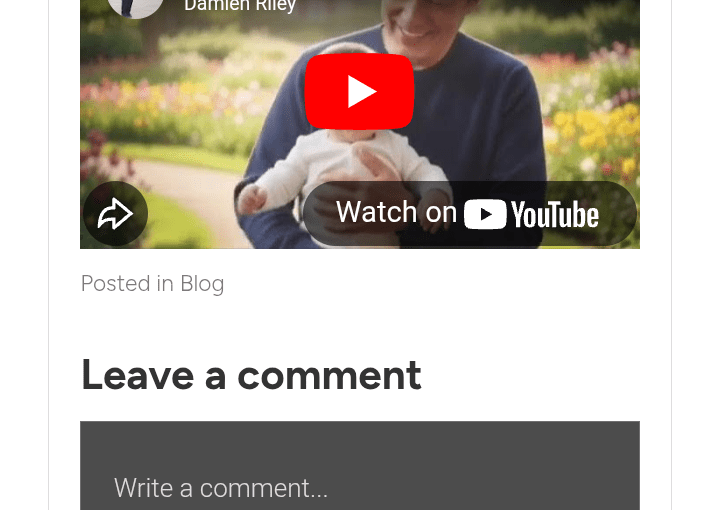Click the garden path in the video

(184, 193)
